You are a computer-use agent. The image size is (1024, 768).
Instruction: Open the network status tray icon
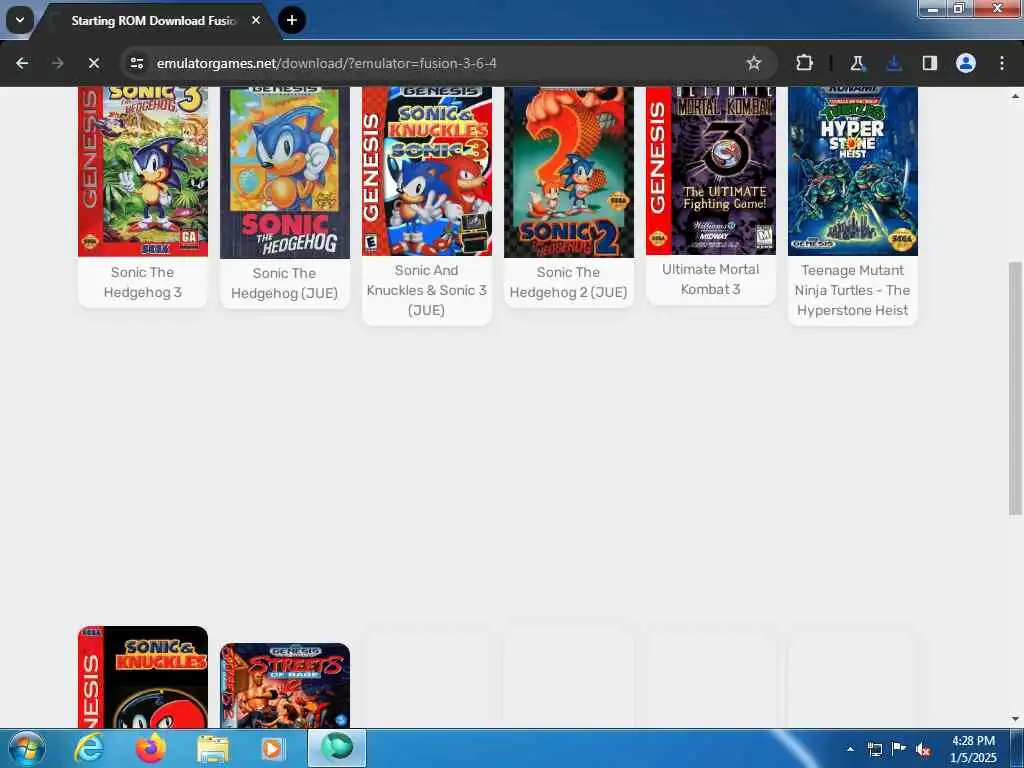(x=874, y=749)
